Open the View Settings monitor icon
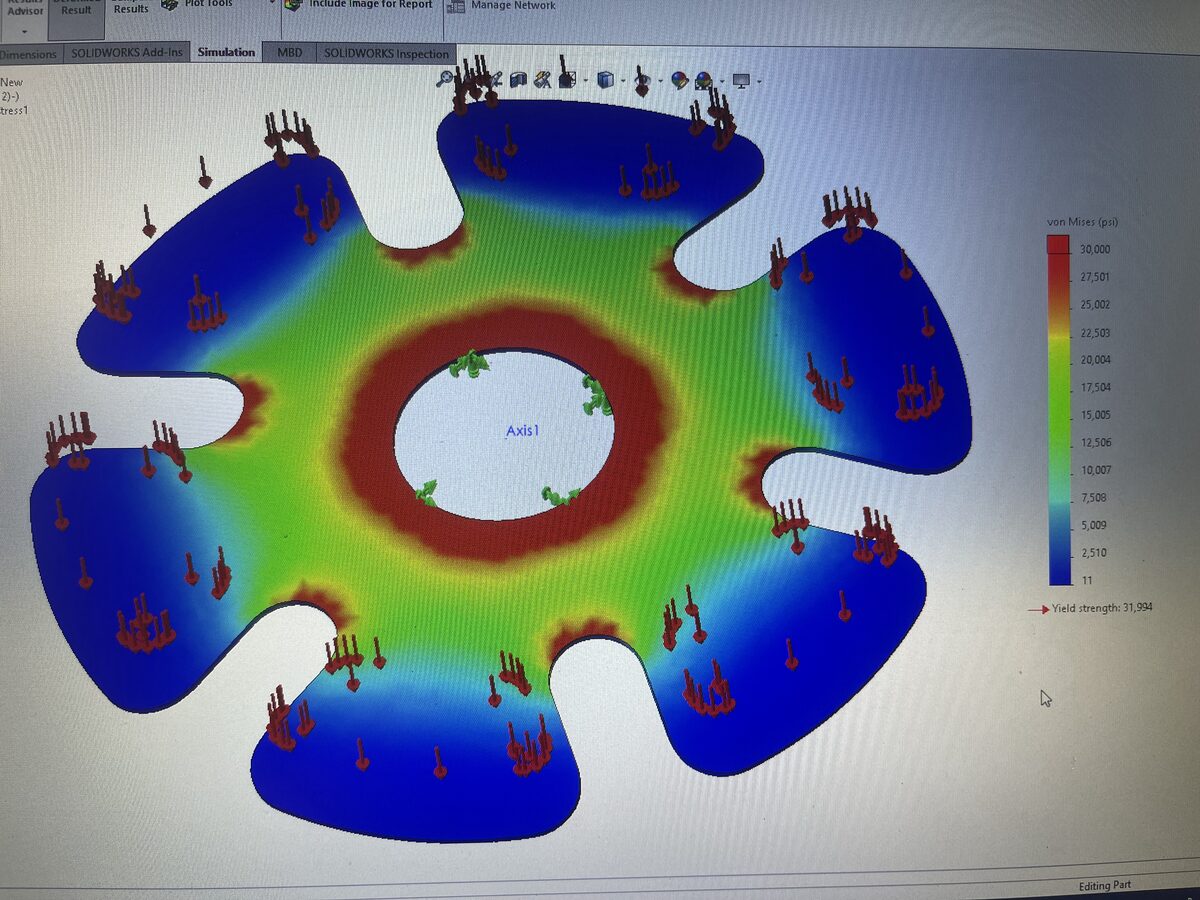The image size is (1200, 900). point(740,78)
